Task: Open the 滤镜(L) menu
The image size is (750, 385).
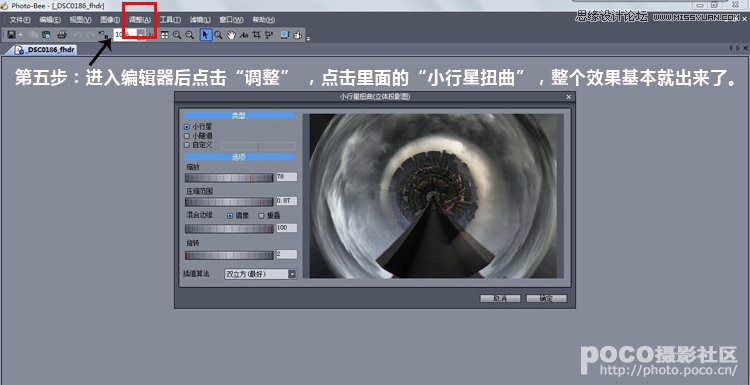Action: 200,20
